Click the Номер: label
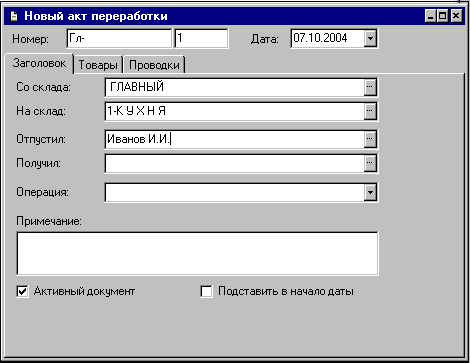The height and width of the screenshot is (363, 470). tap(30, 39)
